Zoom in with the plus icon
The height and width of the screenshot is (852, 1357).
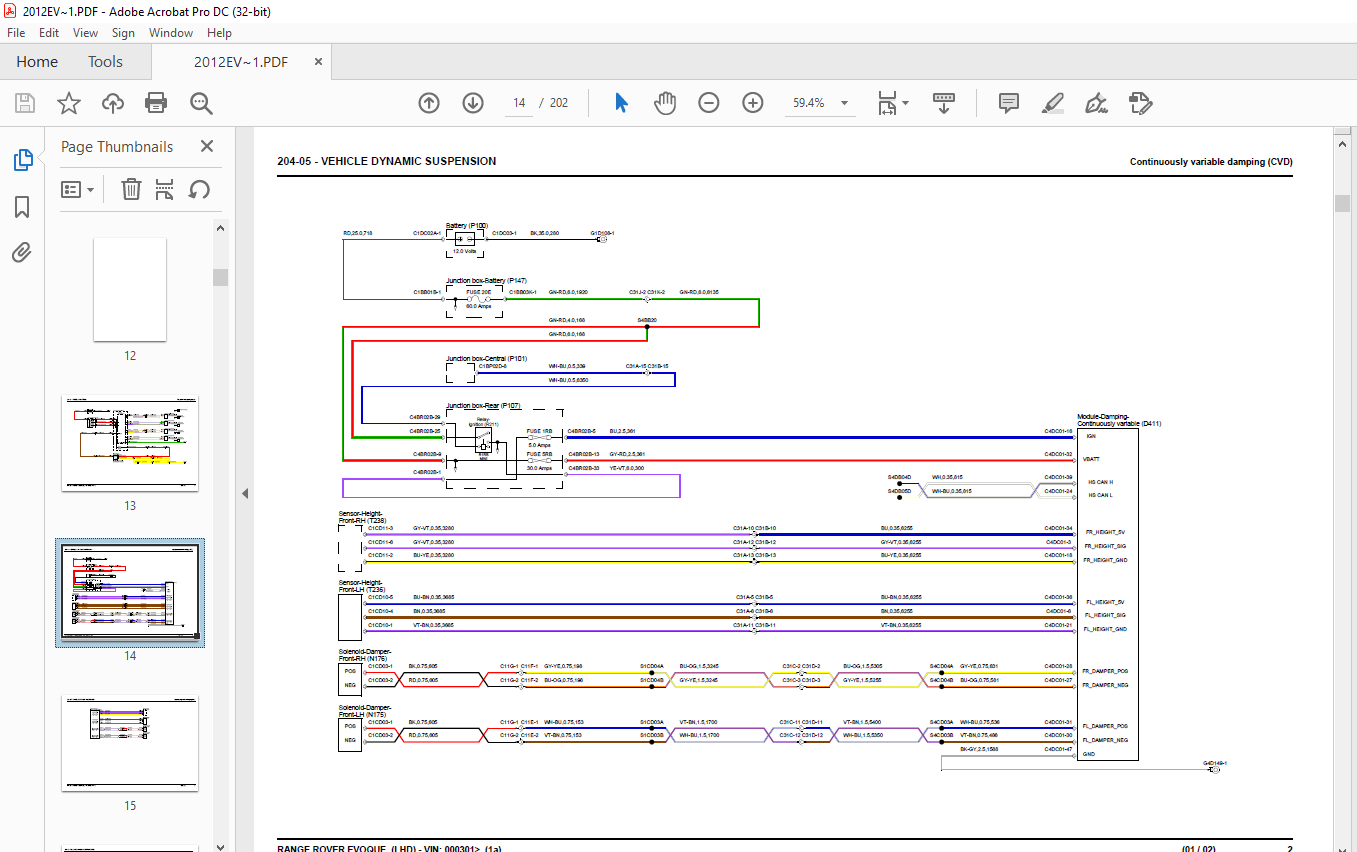(753, 103)
